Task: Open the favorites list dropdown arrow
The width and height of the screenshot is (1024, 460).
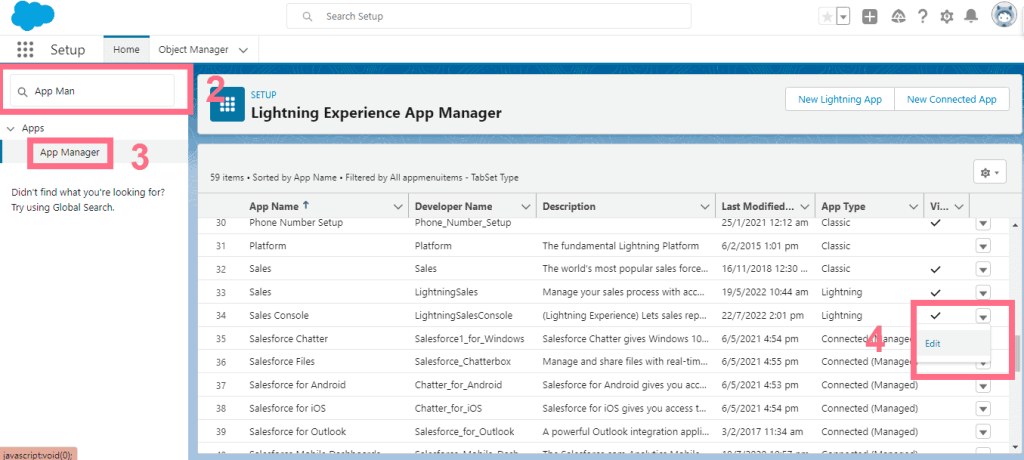Action: pos(843,17)
